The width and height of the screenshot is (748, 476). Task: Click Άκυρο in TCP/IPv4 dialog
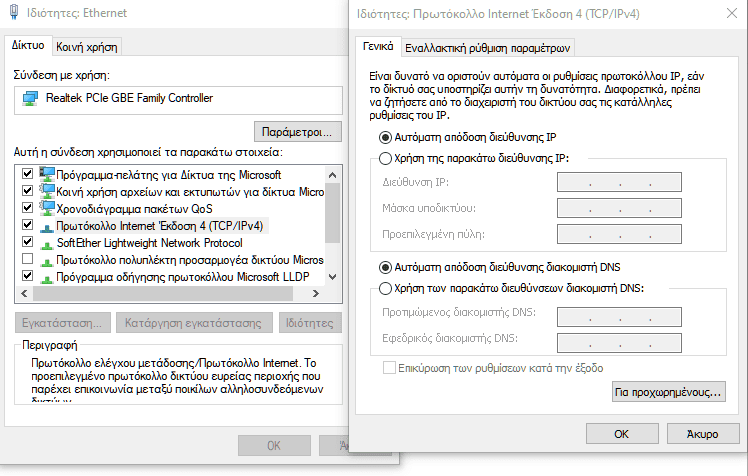coord(702,434)
